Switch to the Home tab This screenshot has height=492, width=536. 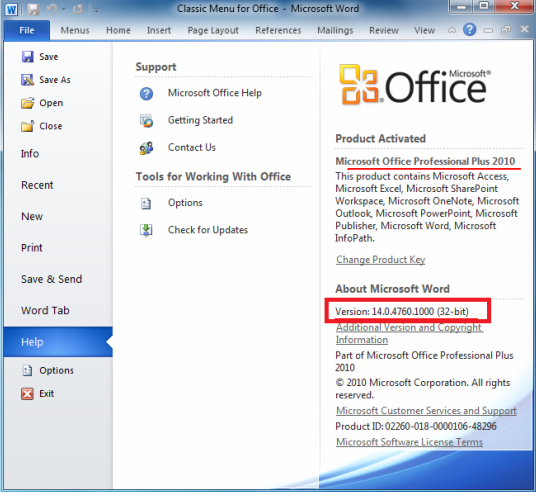coord(118,30)
